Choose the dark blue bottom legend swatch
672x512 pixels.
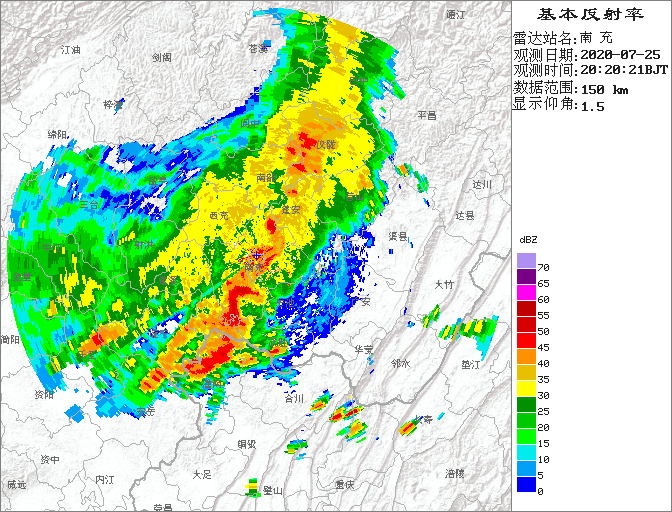click(525, 484)
